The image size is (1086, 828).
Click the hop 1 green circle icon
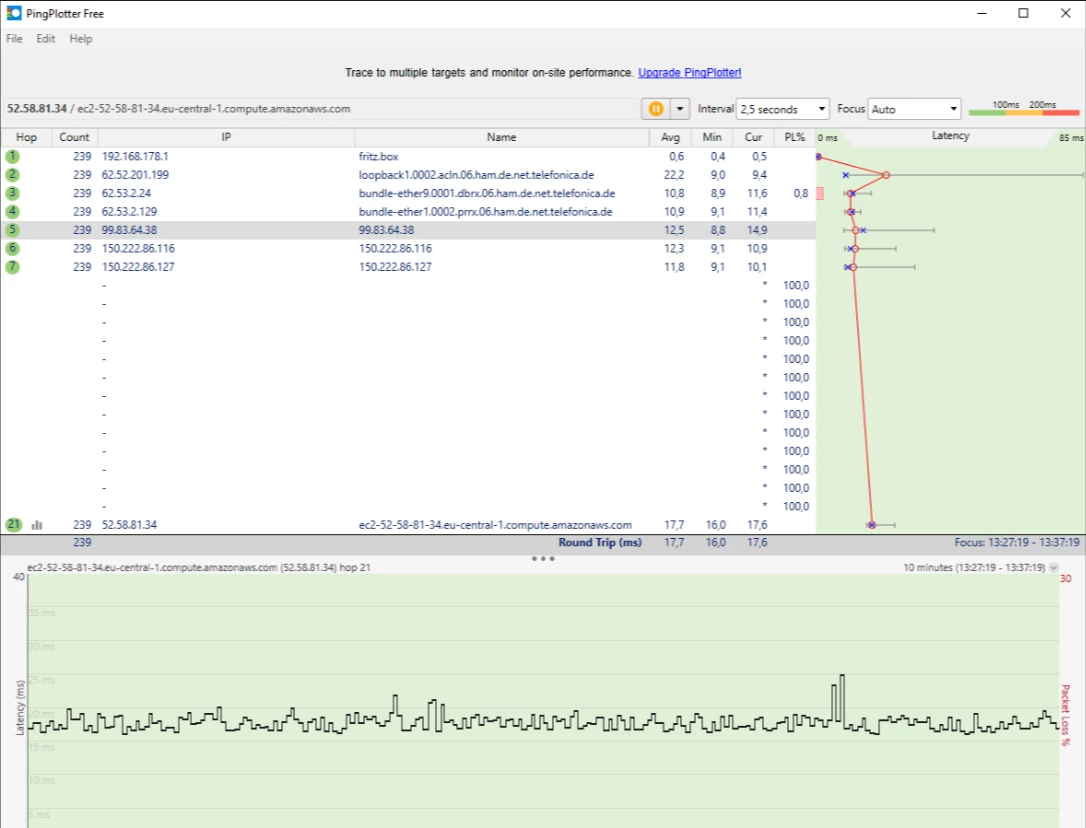(13, 156)
